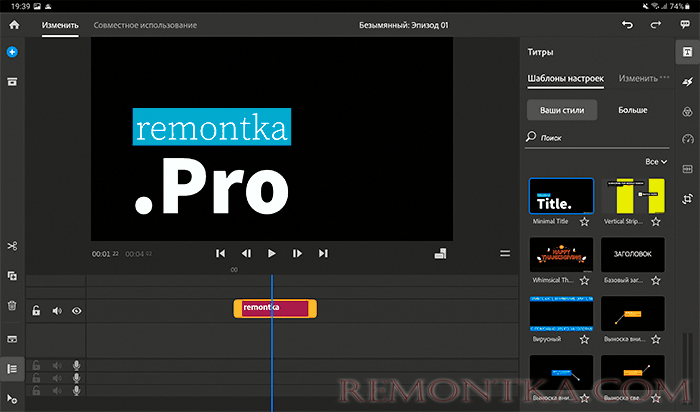
Task: Play the sequence
Action: click(271, 254)
